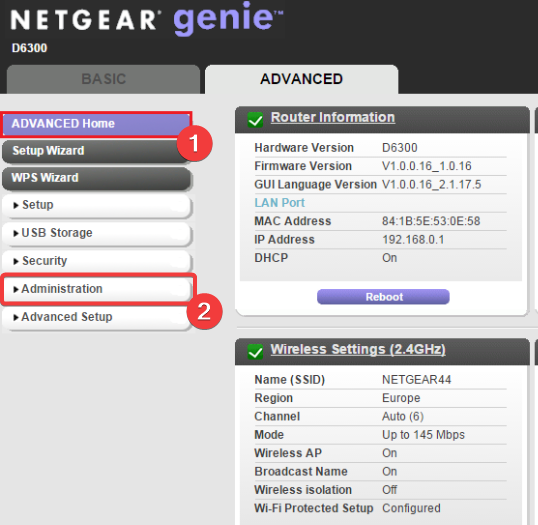Image resolution: width=538 pixels, height=525 pixels.
Task: Select the GUI language version V1.0.0.16_2.1.17.5
Action: 431,185
